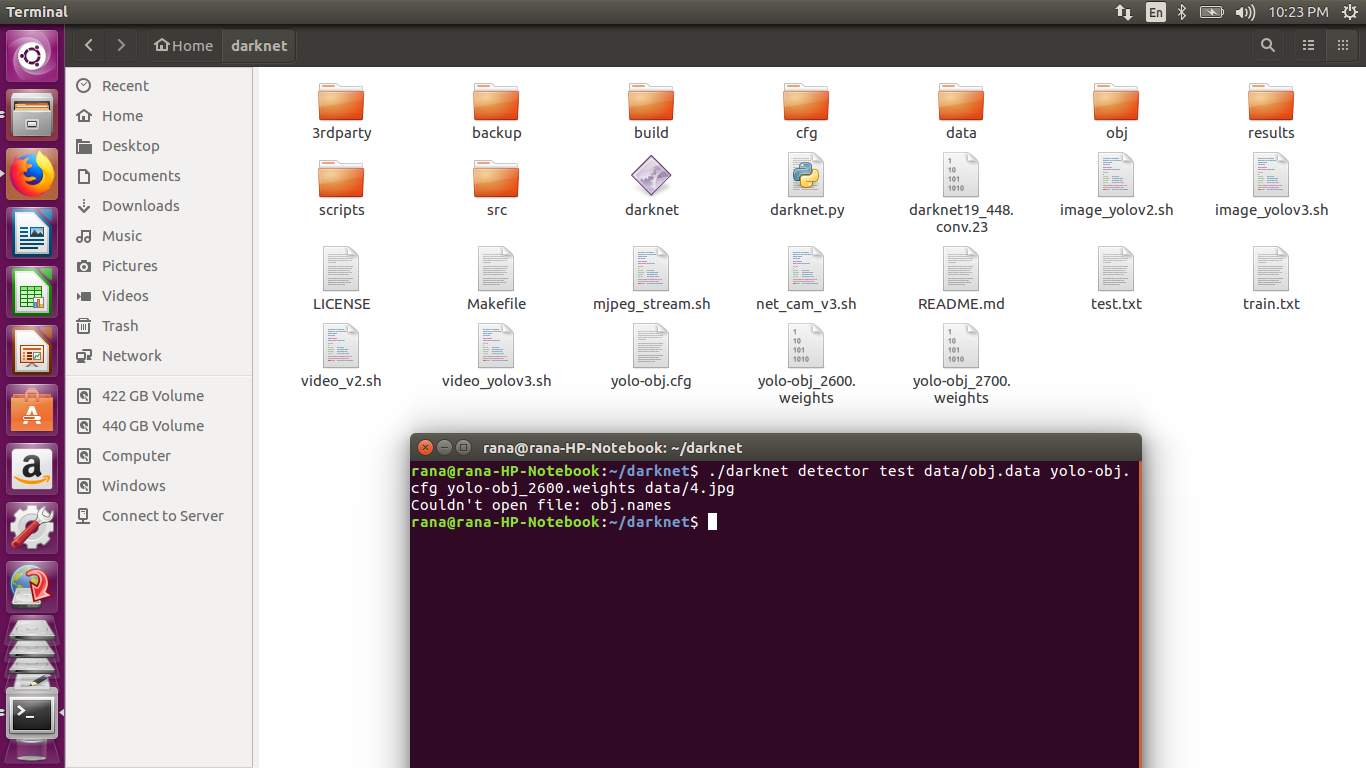Click the battery indicator
1366x768 pixels.
click(x=1209, y=12)
